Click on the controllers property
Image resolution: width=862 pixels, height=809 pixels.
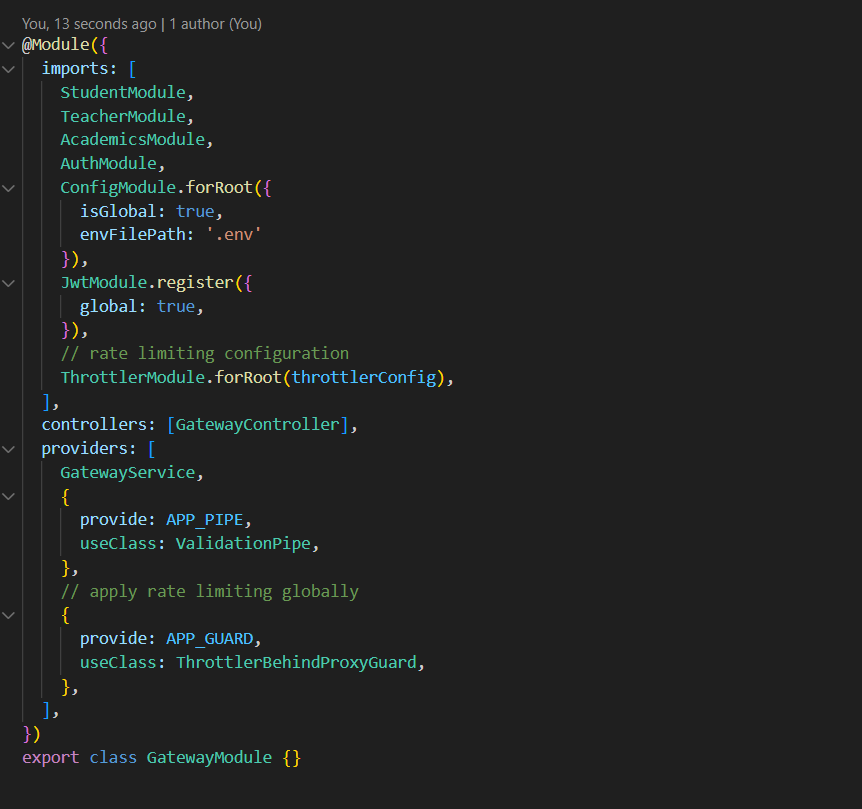(x=94, y=425)
